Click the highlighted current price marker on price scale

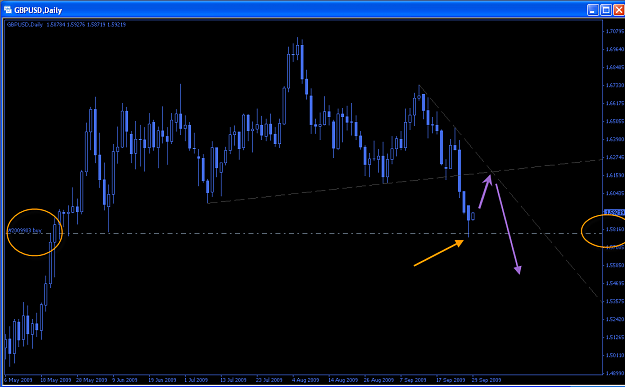tap(614, 212)
